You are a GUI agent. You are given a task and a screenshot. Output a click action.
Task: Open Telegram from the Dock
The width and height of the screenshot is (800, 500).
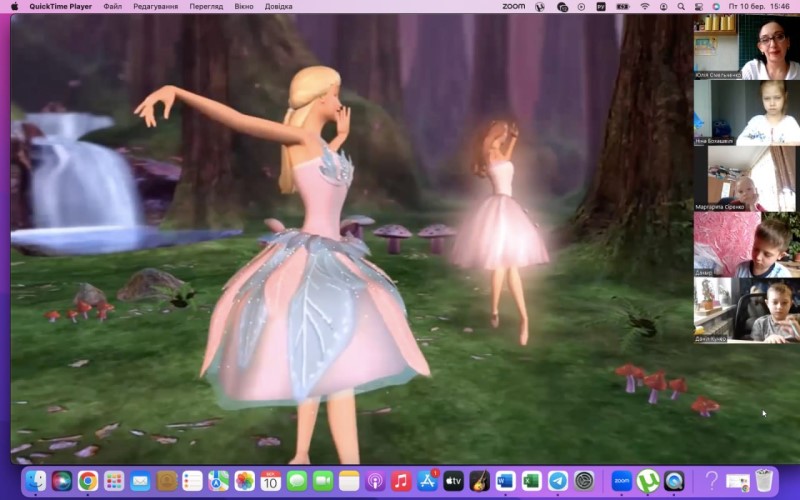[x=558, y=481]
